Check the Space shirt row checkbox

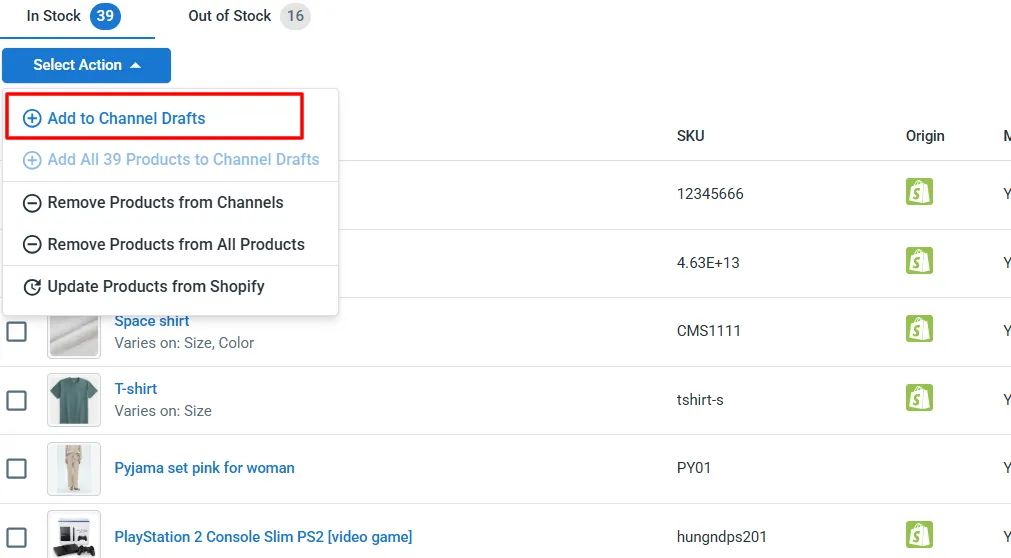click(x=17, y=331)
